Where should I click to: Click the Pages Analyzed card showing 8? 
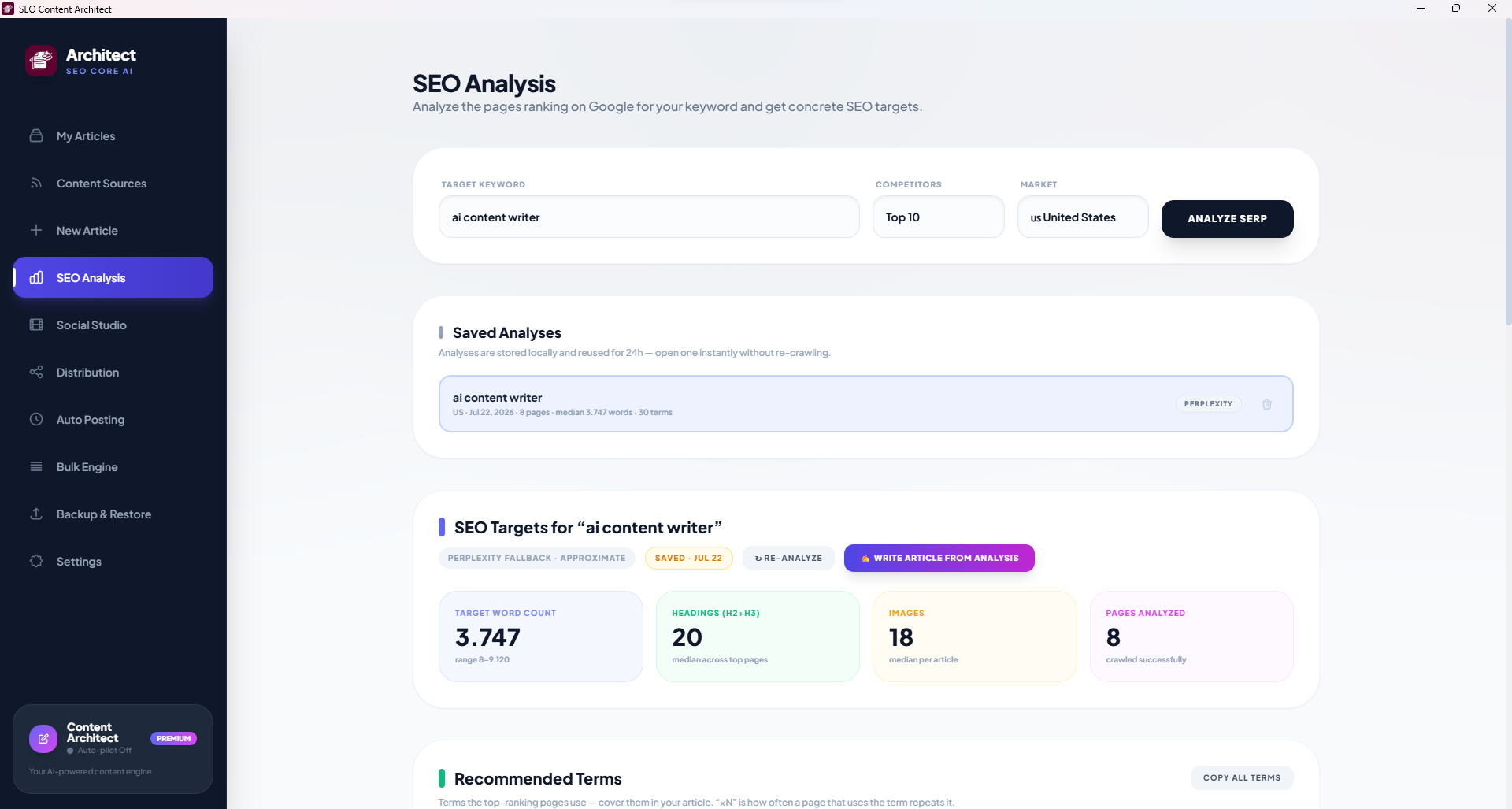pos(1191,636)
